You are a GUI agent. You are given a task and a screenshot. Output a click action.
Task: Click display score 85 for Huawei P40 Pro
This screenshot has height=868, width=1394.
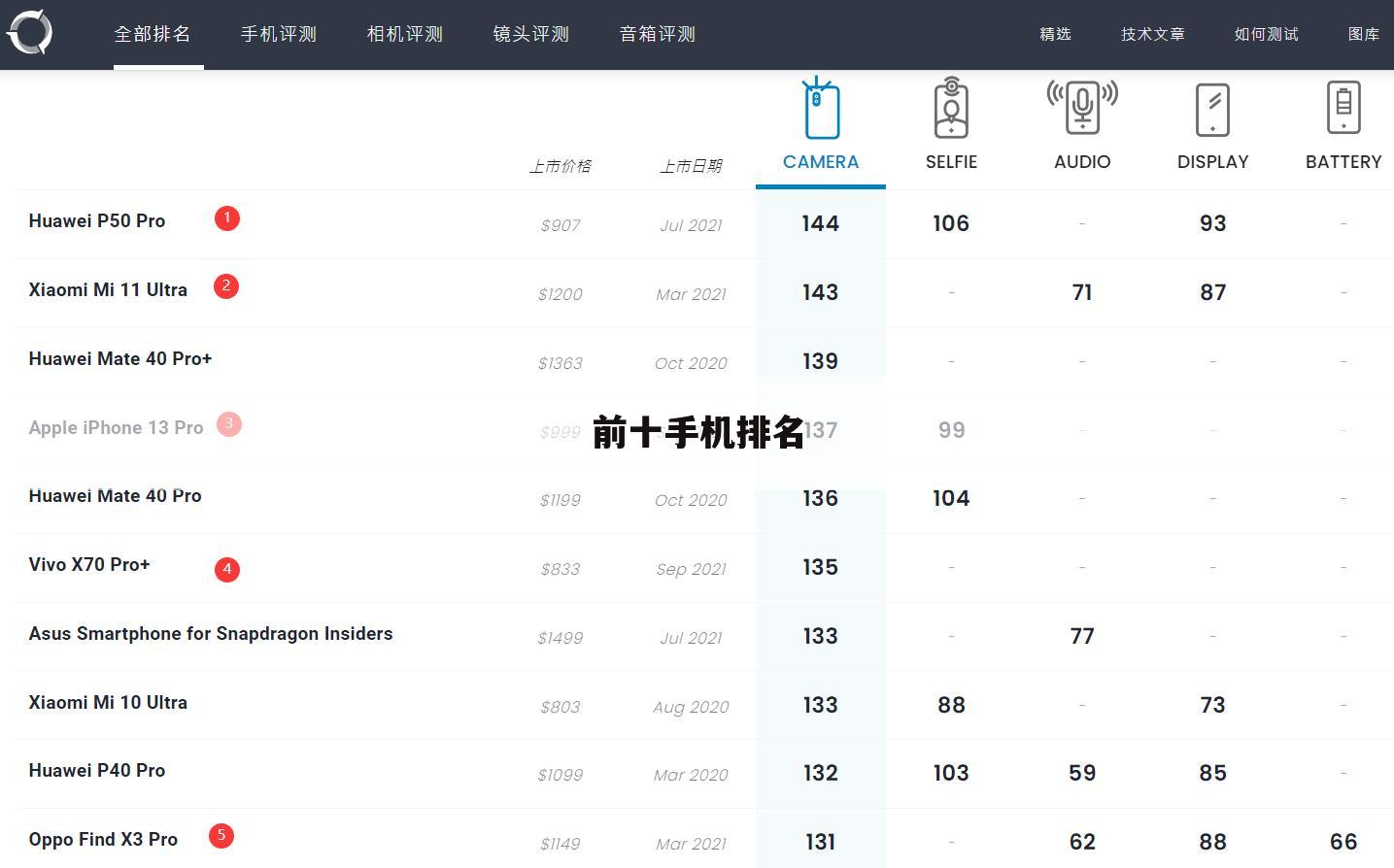1212,773
